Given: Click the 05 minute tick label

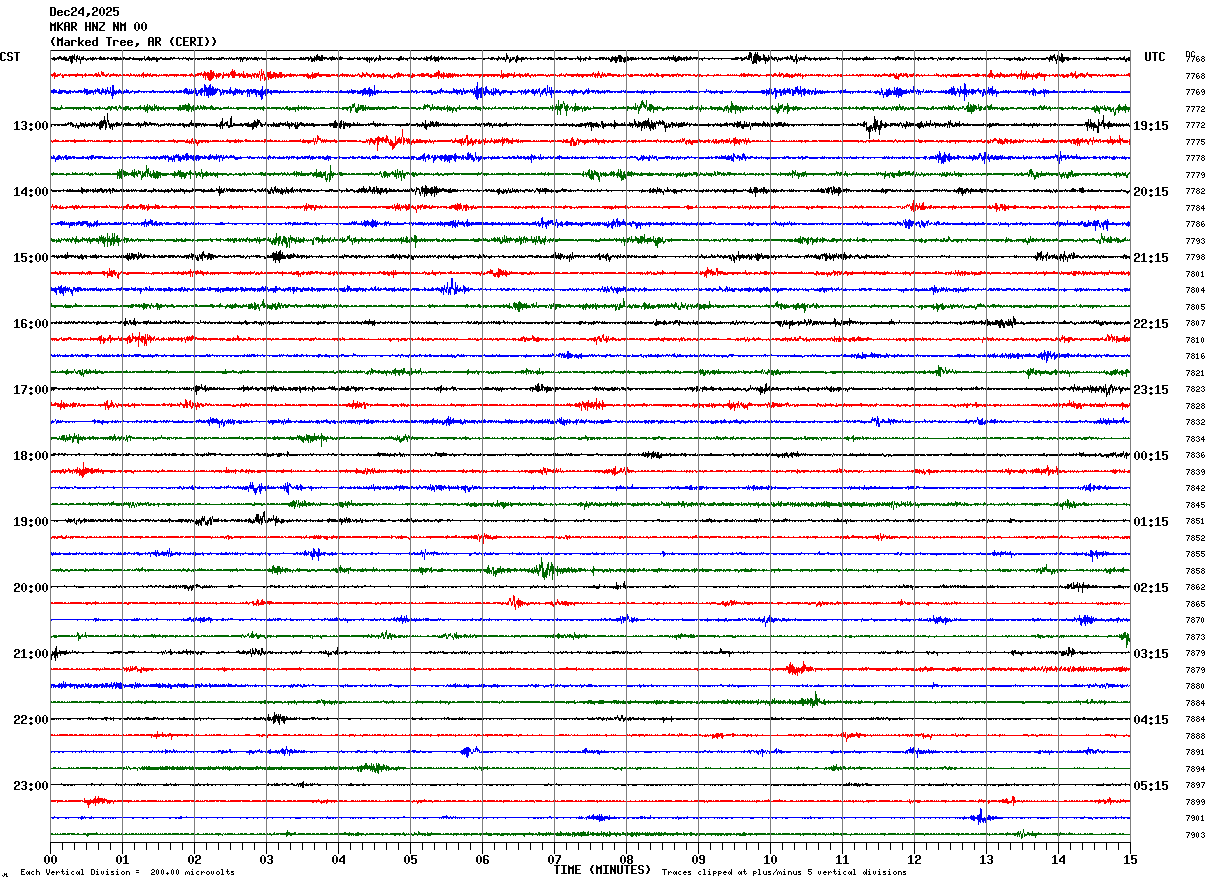Looking at the screenshot, I should click(x=410, y=860).
